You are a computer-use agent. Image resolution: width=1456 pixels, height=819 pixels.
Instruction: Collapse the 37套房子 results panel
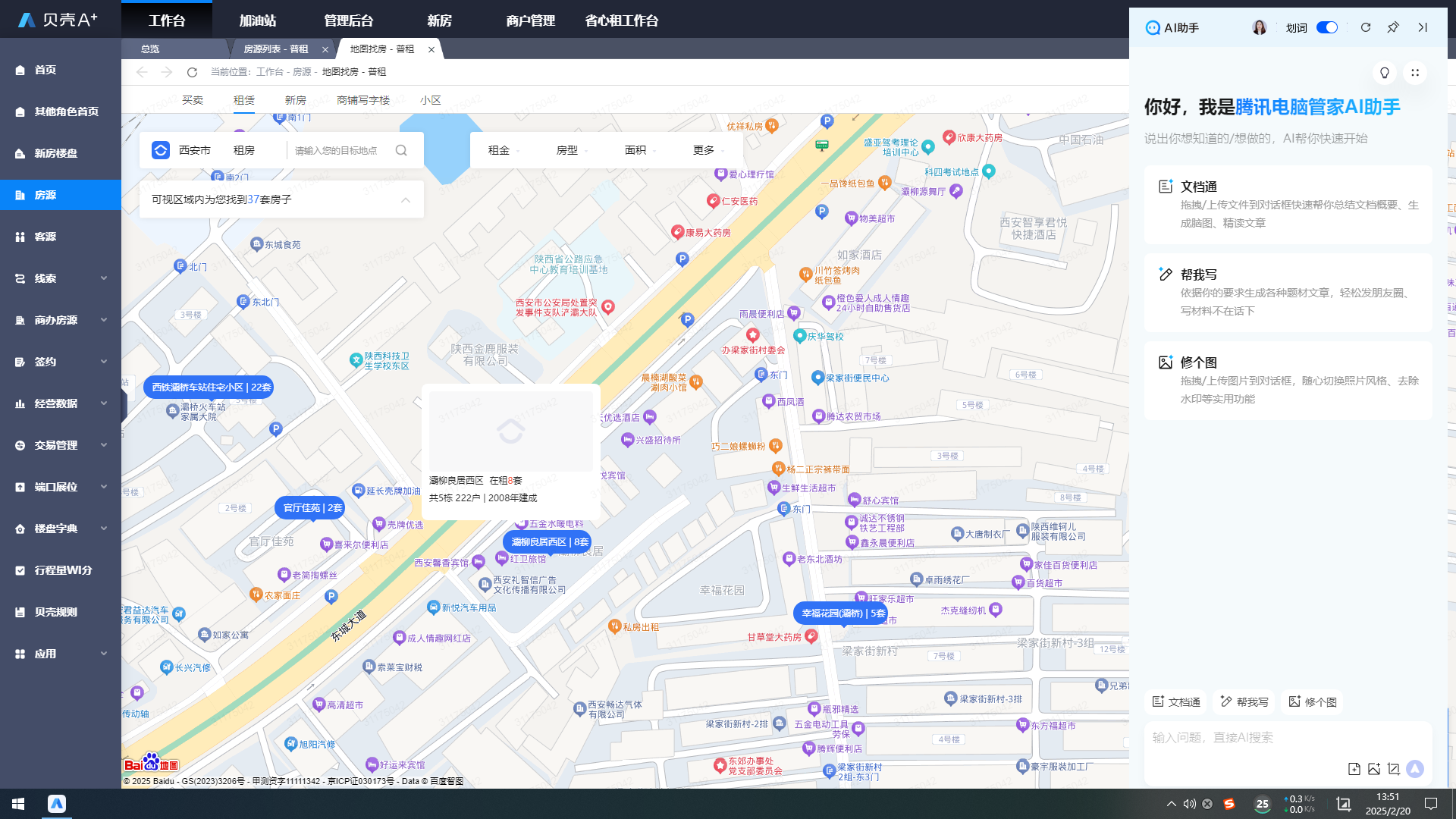(406, 199)
